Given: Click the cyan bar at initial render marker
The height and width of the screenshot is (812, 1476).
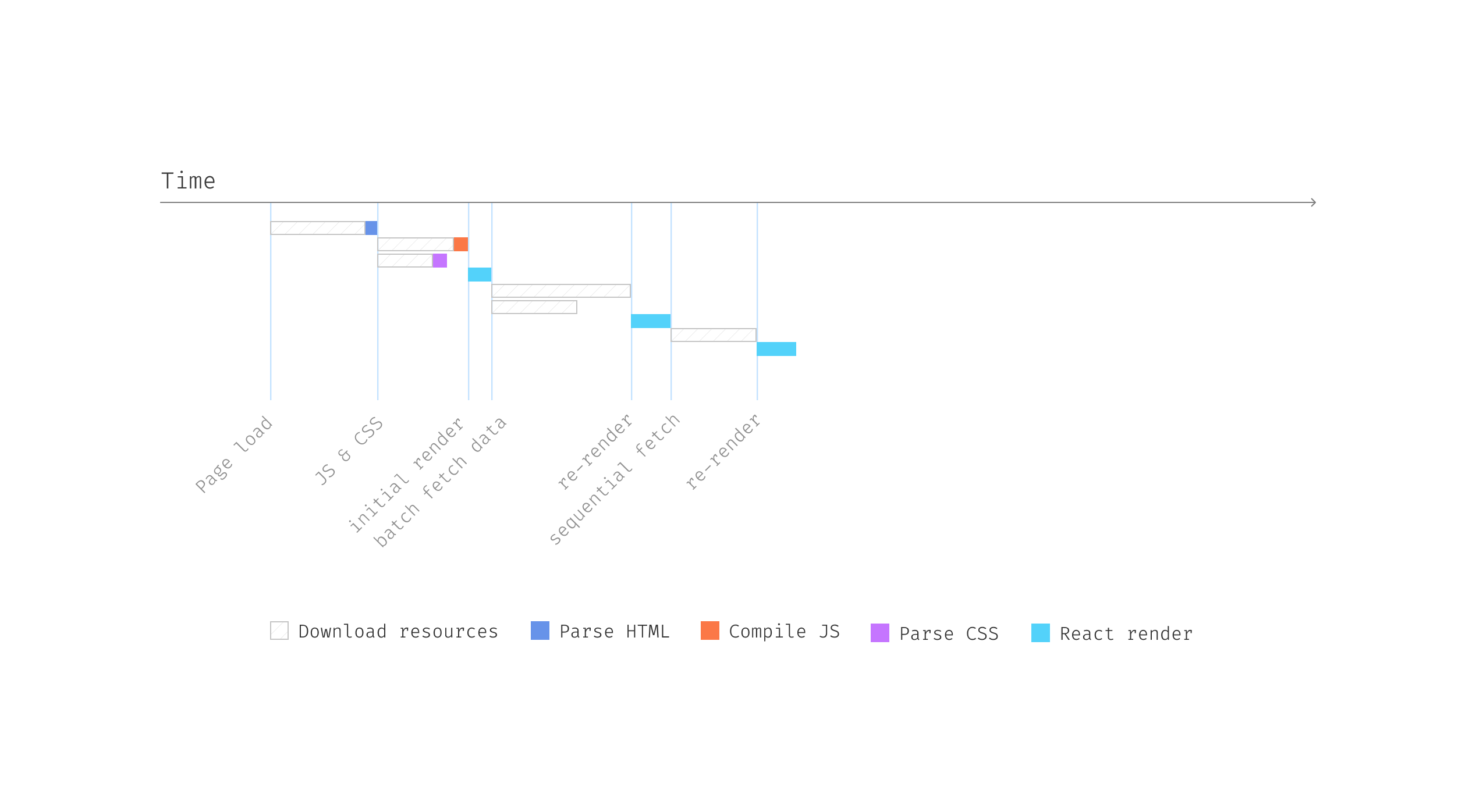Looking at the screenshot, I should (x=480, y=275).
